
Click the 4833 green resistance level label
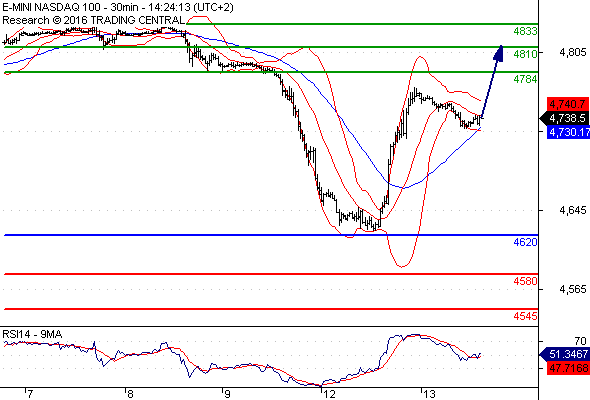[x=525, y=31]
